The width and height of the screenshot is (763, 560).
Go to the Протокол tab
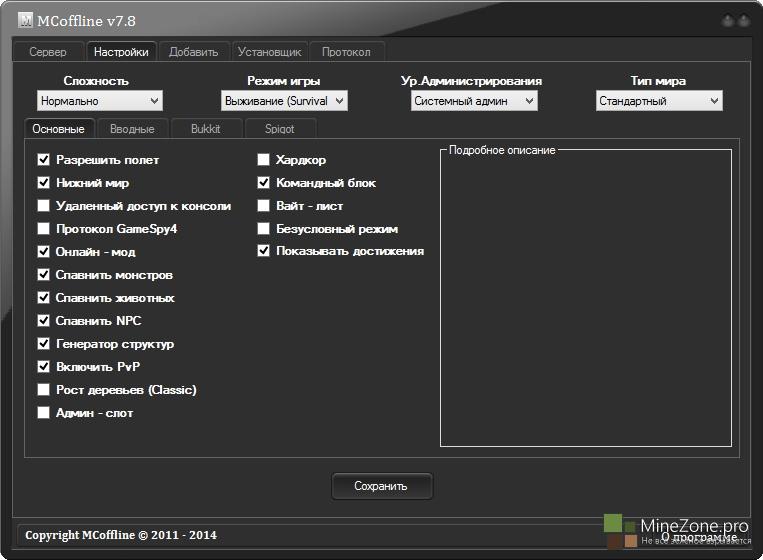coord(346,52)
